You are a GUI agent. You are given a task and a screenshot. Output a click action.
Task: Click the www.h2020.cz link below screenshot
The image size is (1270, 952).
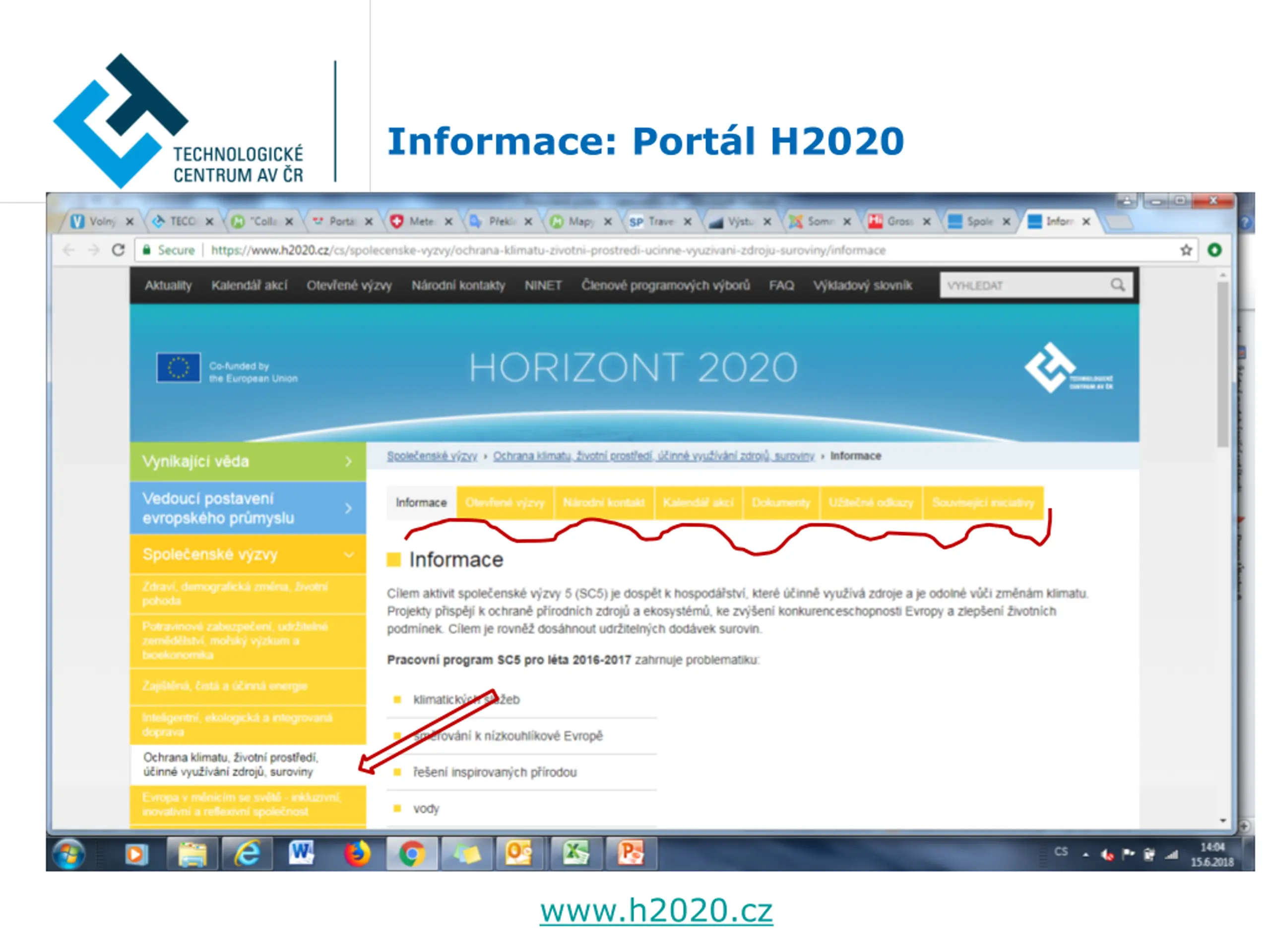coord(656,911)
